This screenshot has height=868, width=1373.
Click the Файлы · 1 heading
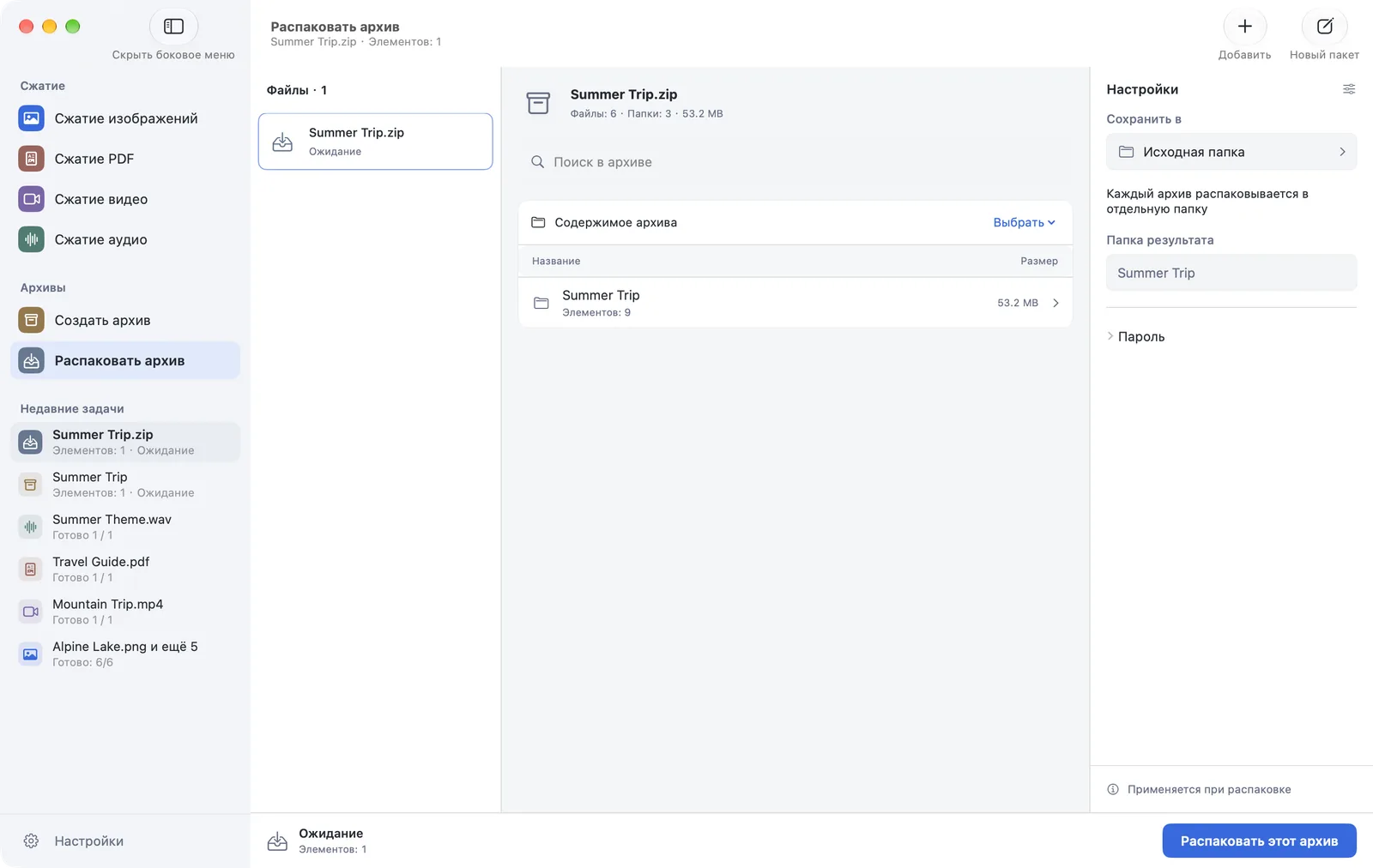[296, 90]
